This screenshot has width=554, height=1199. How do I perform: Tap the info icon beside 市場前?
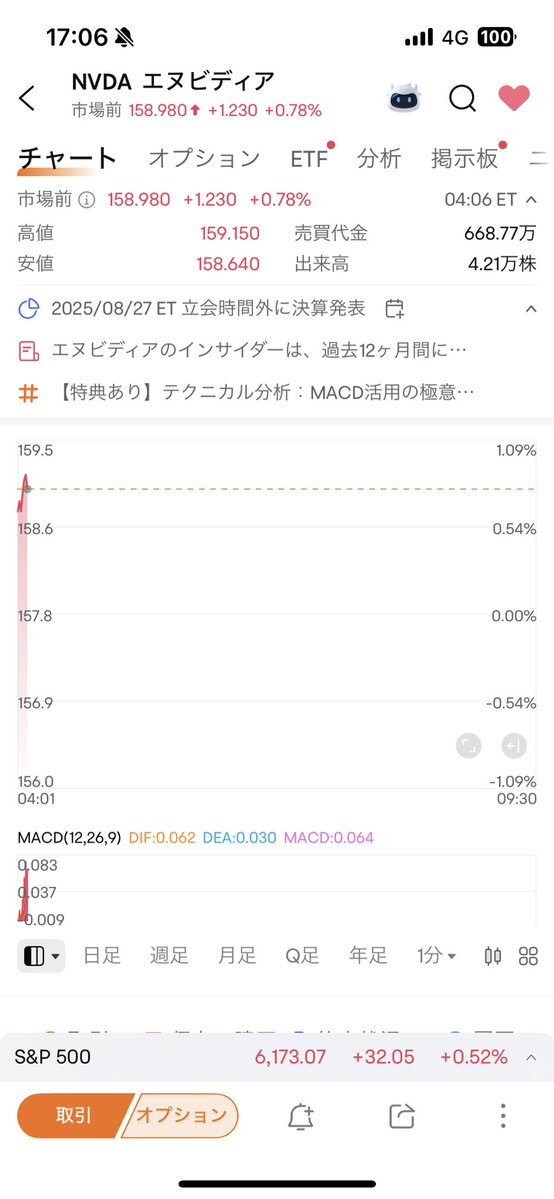[x=87, y=200]
